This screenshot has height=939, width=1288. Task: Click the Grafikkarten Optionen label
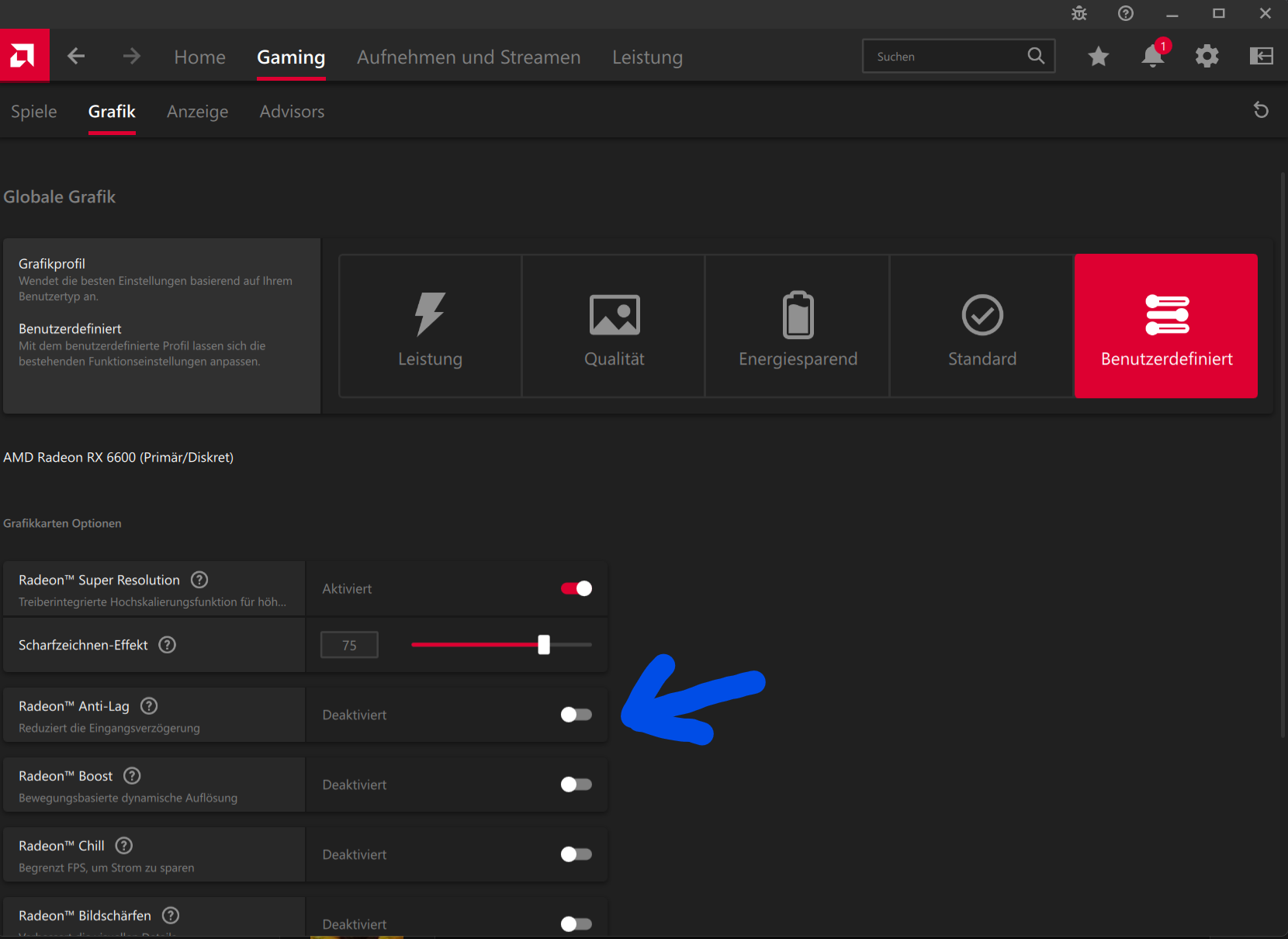[62, 523]
